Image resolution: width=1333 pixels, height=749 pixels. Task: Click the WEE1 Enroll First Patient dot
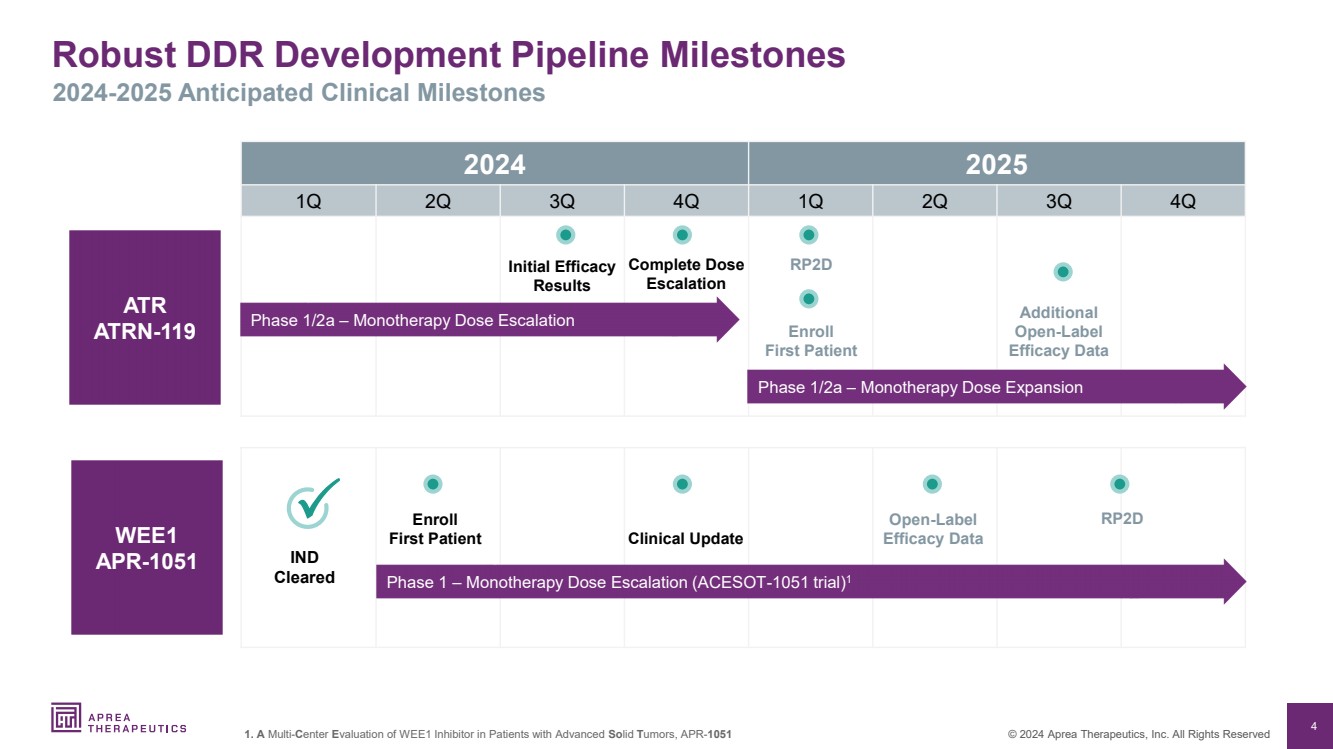click(433, 484)
